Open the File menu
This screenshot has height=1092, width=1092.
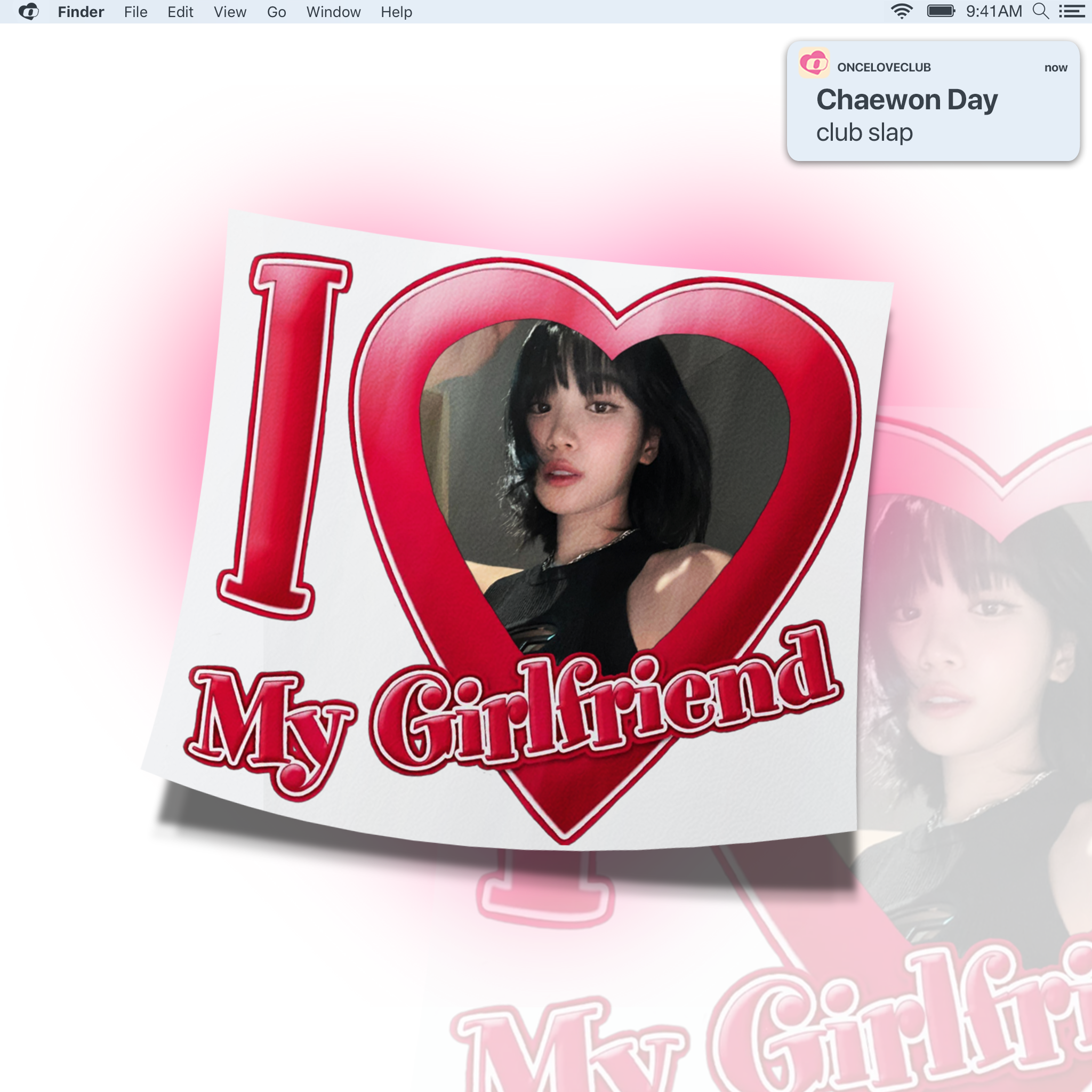tap(135, 12)
